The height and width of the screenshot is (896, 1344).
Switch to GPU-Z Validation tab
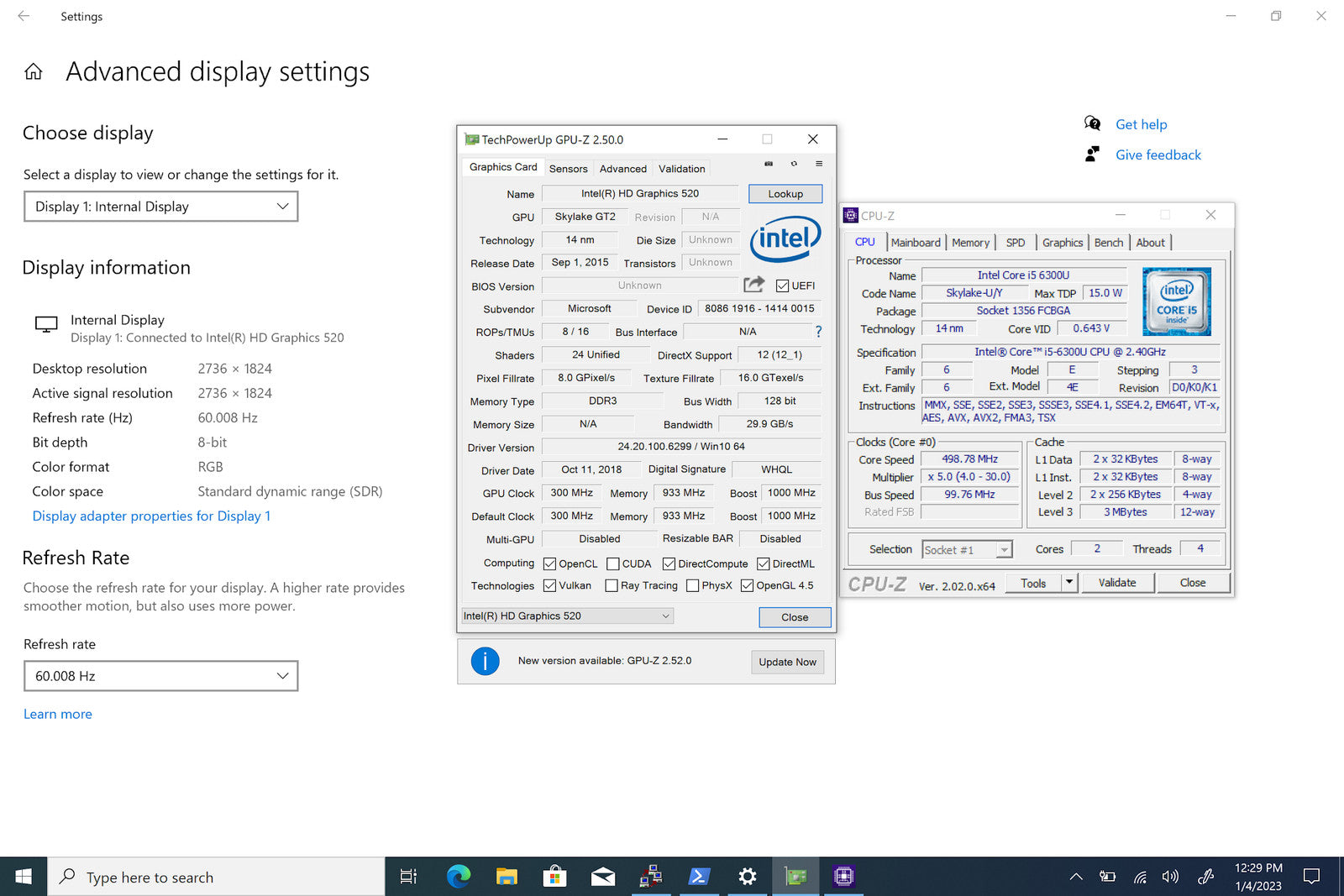(682, 169)
